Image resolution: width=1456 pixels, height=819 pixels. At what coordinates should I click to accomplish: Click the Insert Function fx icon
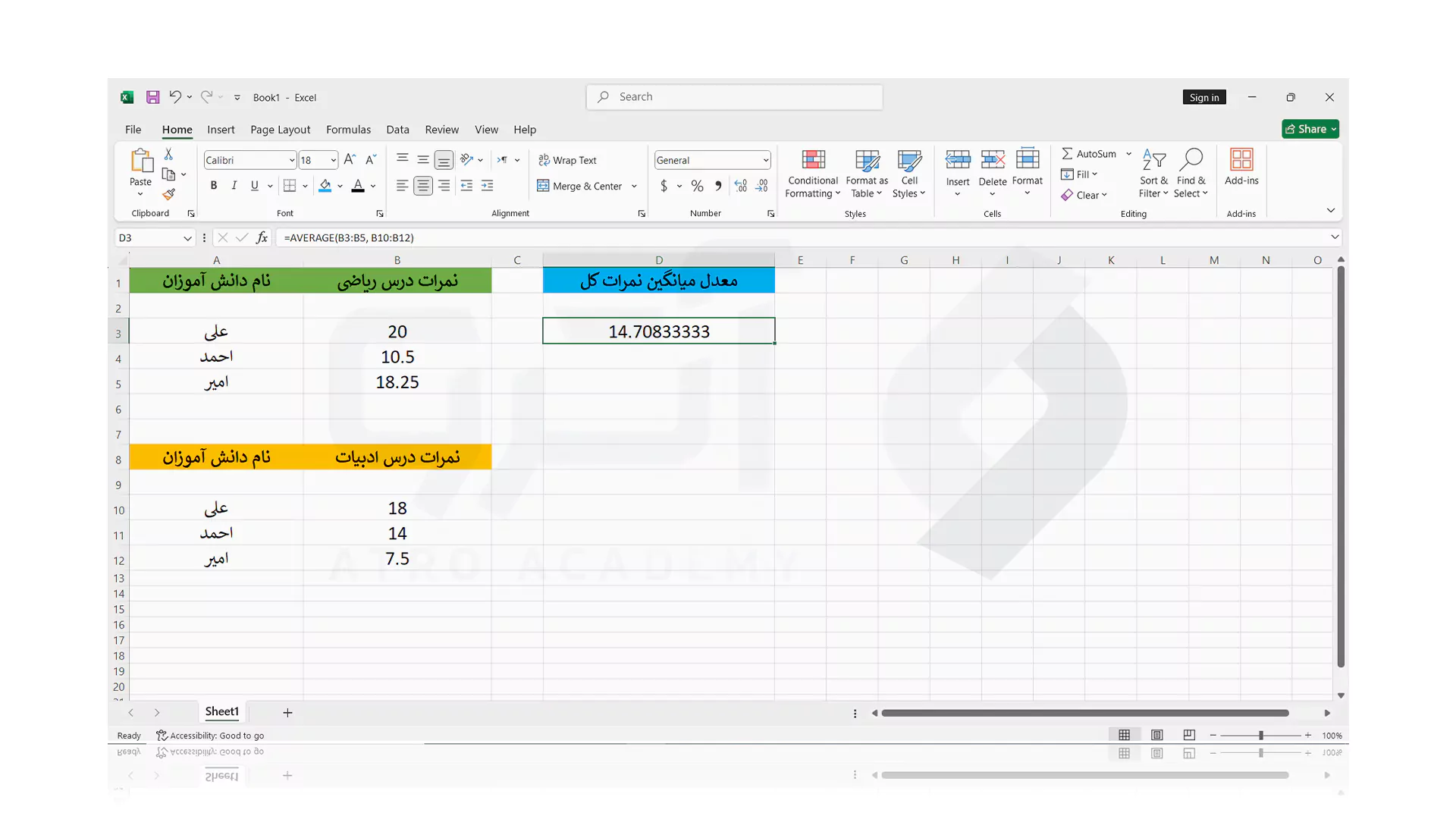click(262, 237)
